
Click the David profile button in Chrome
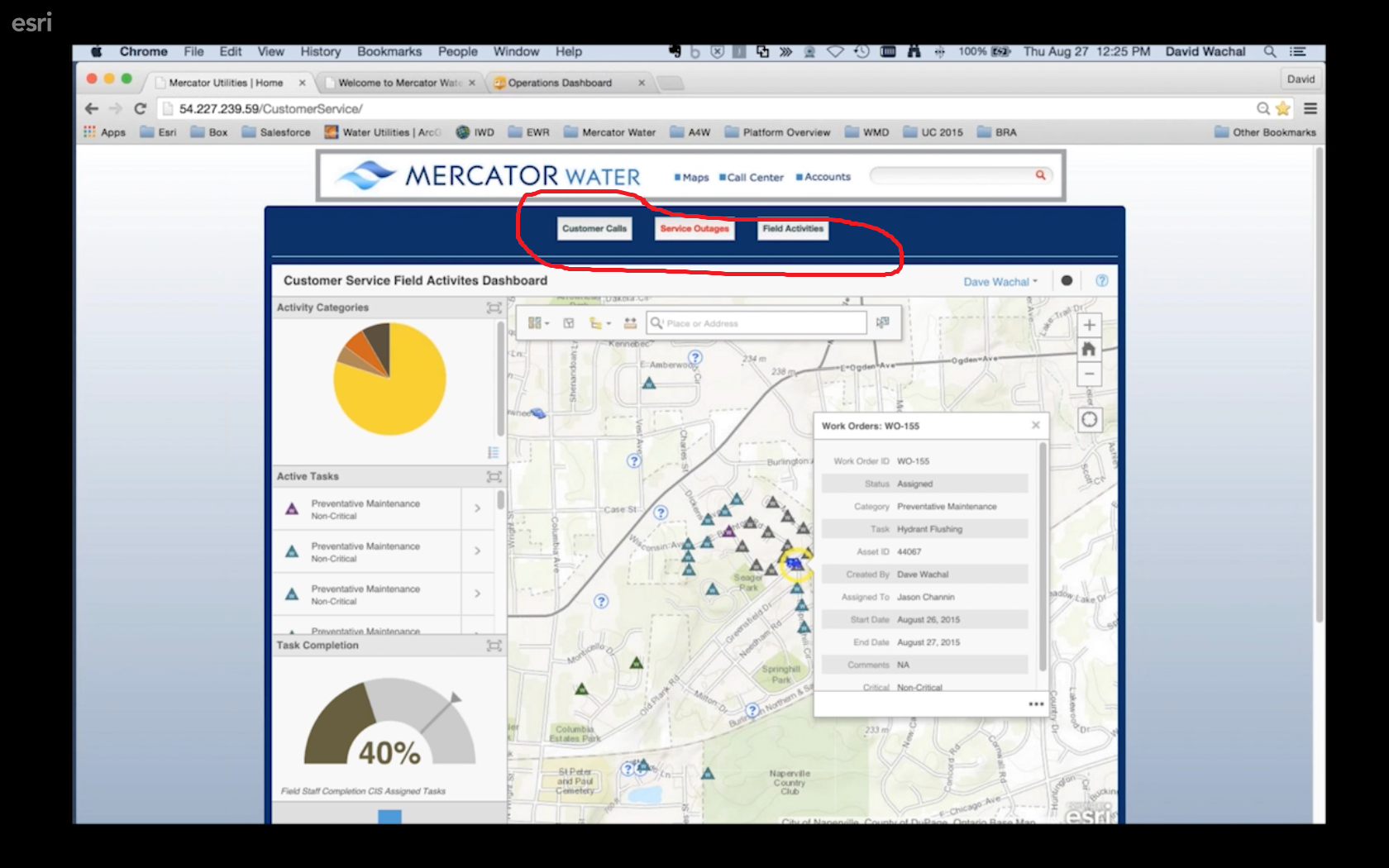[x=1301, y=79]
